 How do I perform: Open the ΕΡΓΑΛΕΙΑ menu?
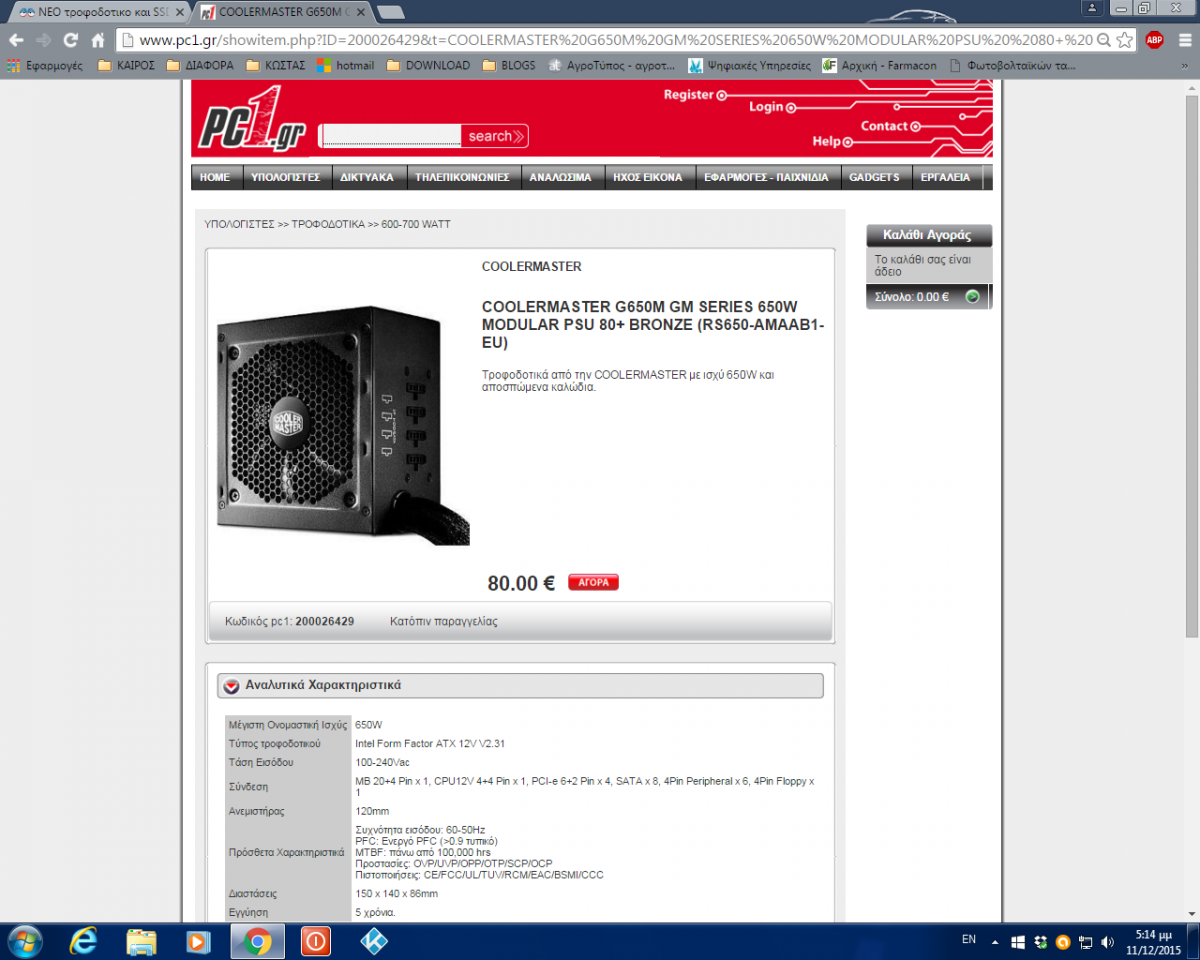point(946,177)
